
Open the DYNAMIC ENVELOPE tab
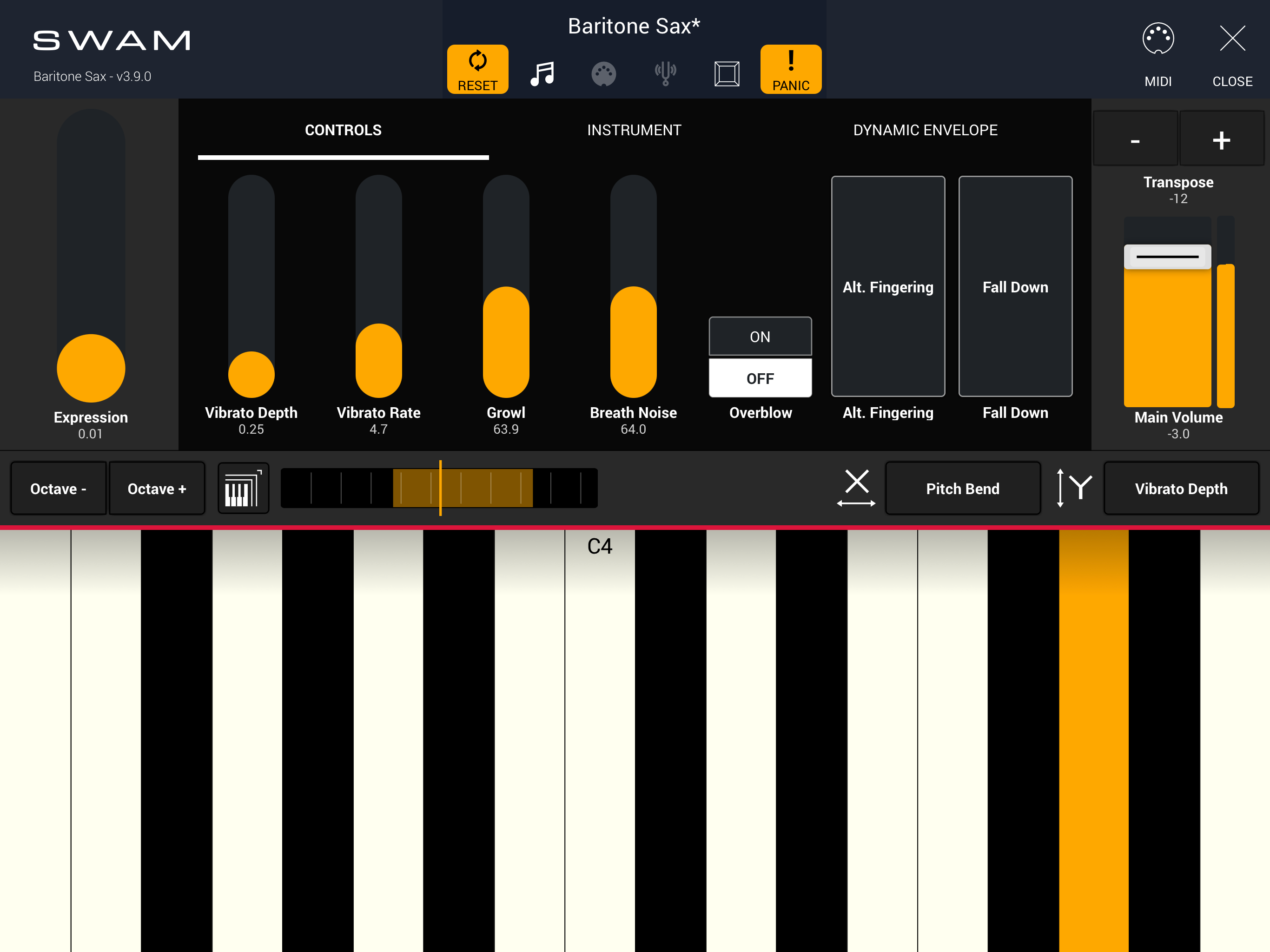925,130
